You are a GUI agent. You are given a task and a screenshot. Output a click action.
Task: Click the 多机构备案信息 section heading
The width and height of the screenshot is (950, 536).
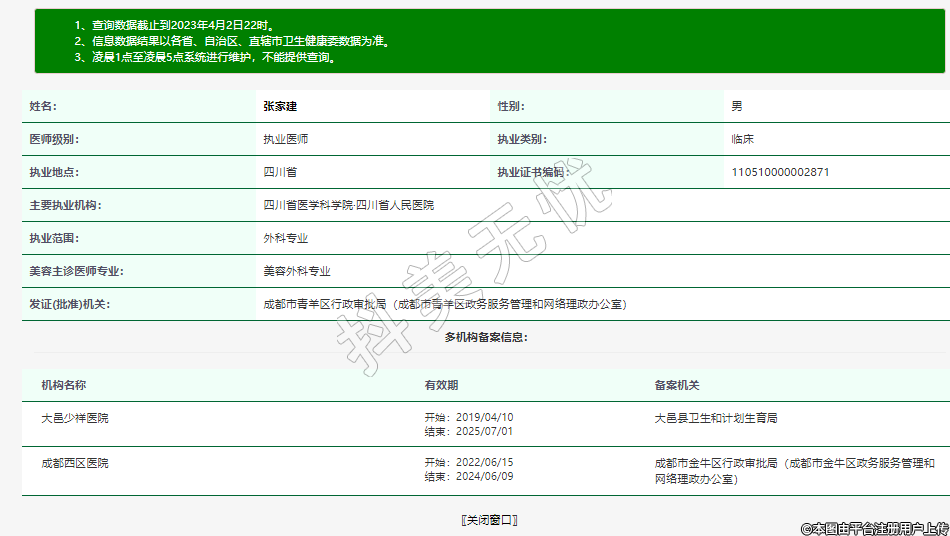[486, 337]
